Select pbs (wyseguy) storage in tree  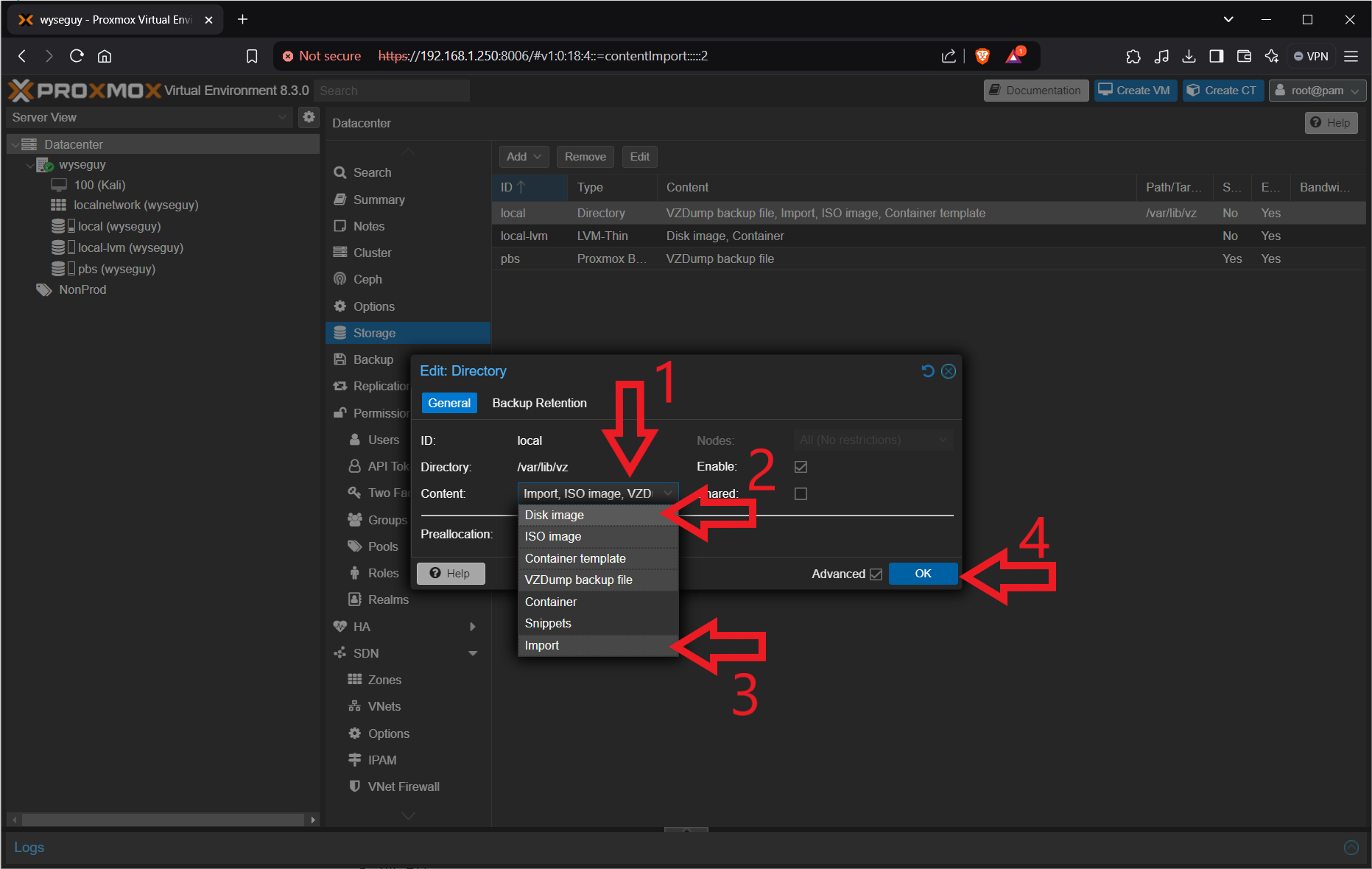[116, 269]
